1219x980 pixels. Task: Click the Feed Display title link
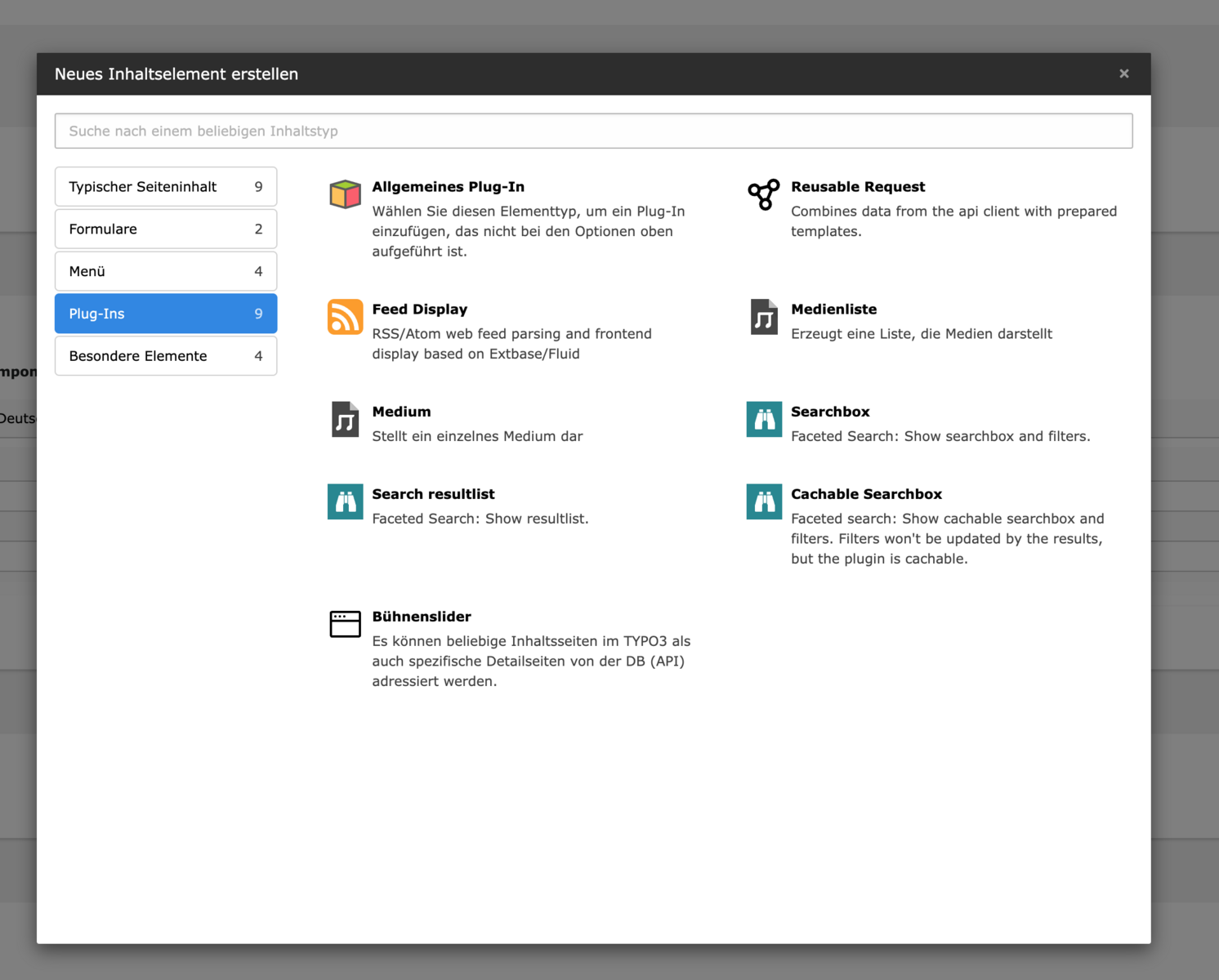[420, 310]
